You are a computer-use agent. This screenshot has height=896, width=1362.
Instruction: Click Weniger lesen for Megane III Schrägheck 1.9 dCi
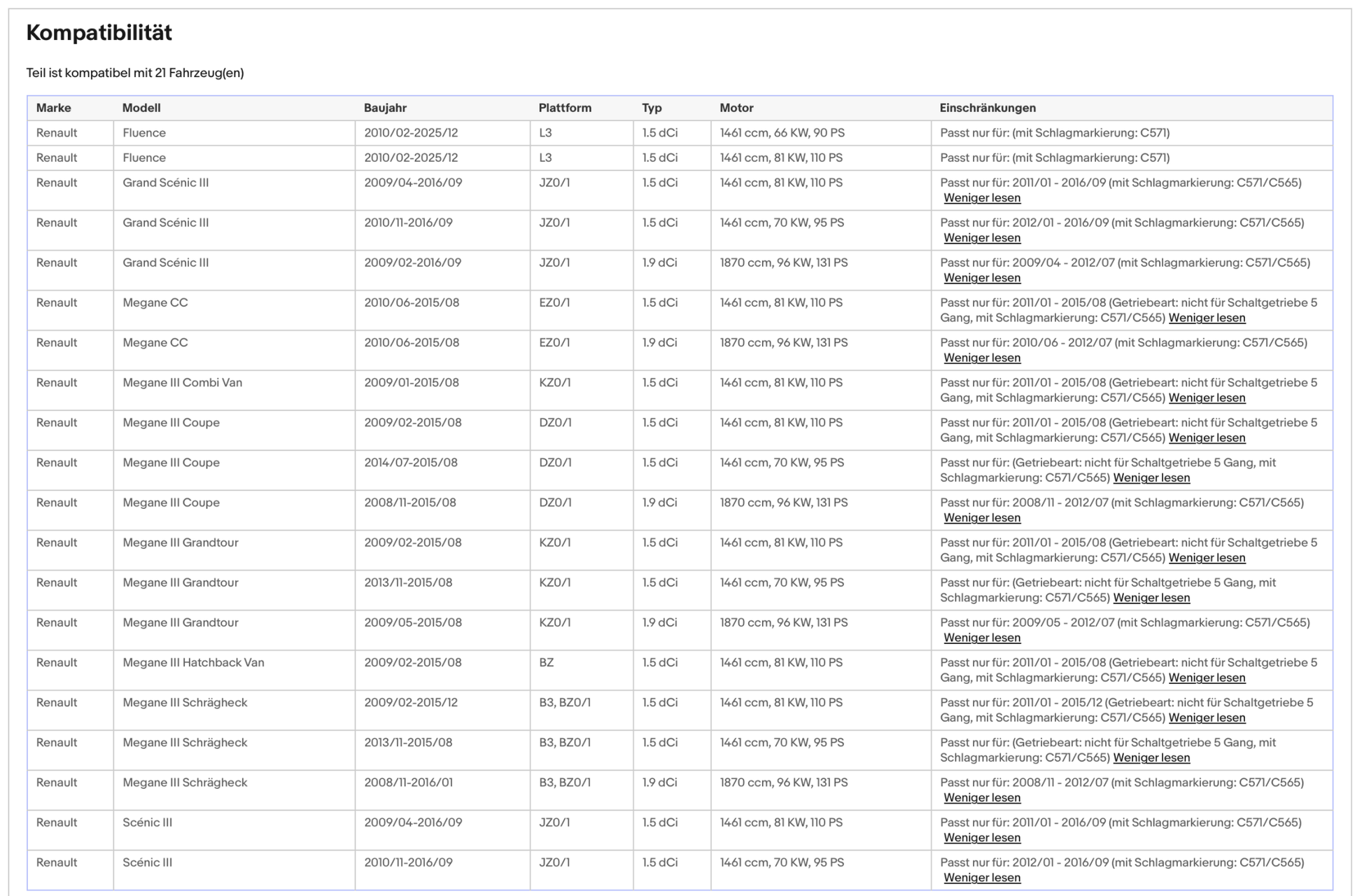[x=982, y=797]
